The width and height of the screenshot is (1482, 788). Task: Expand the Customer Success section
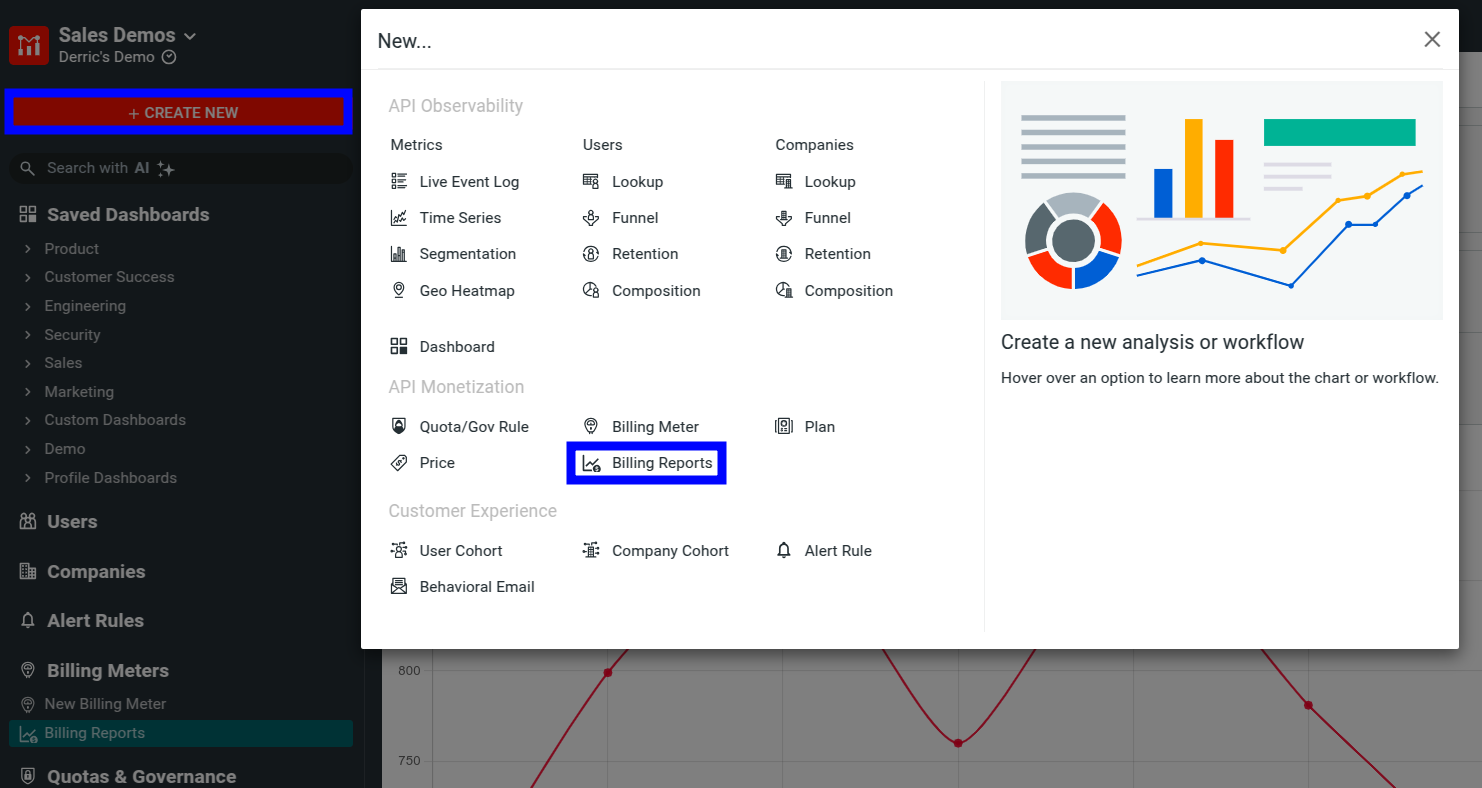[x=110, y=276]
